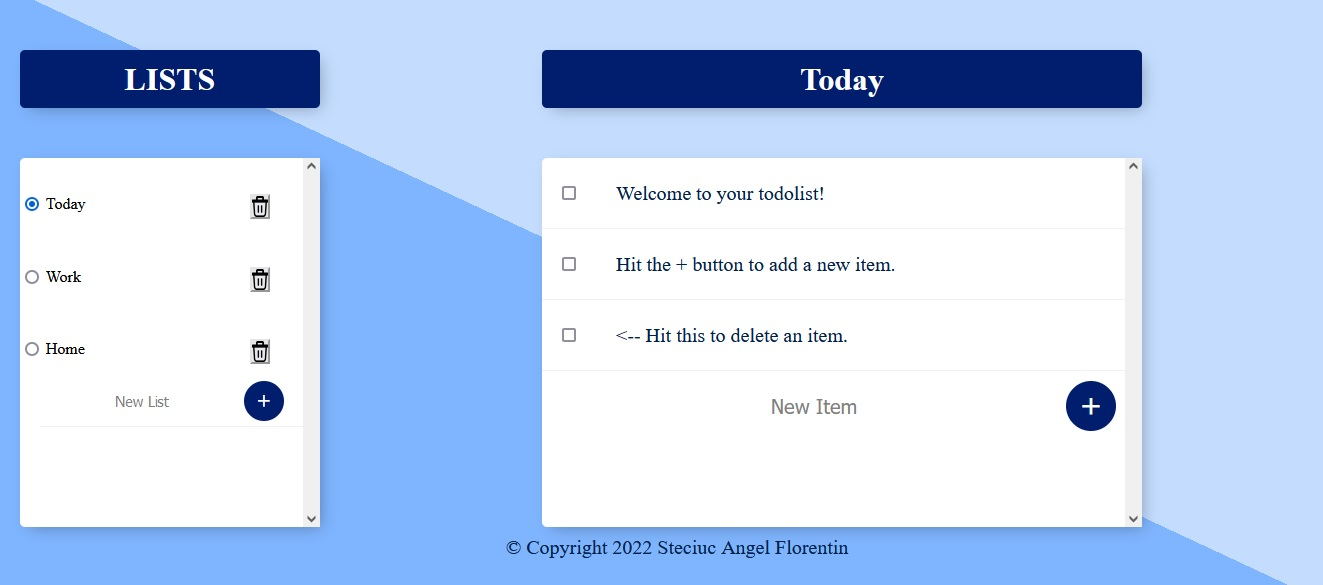Image resolution: width=1323 pixels, height=585 pixels.
Task: Focus the New List text field
Action: (x=142, y=402)
